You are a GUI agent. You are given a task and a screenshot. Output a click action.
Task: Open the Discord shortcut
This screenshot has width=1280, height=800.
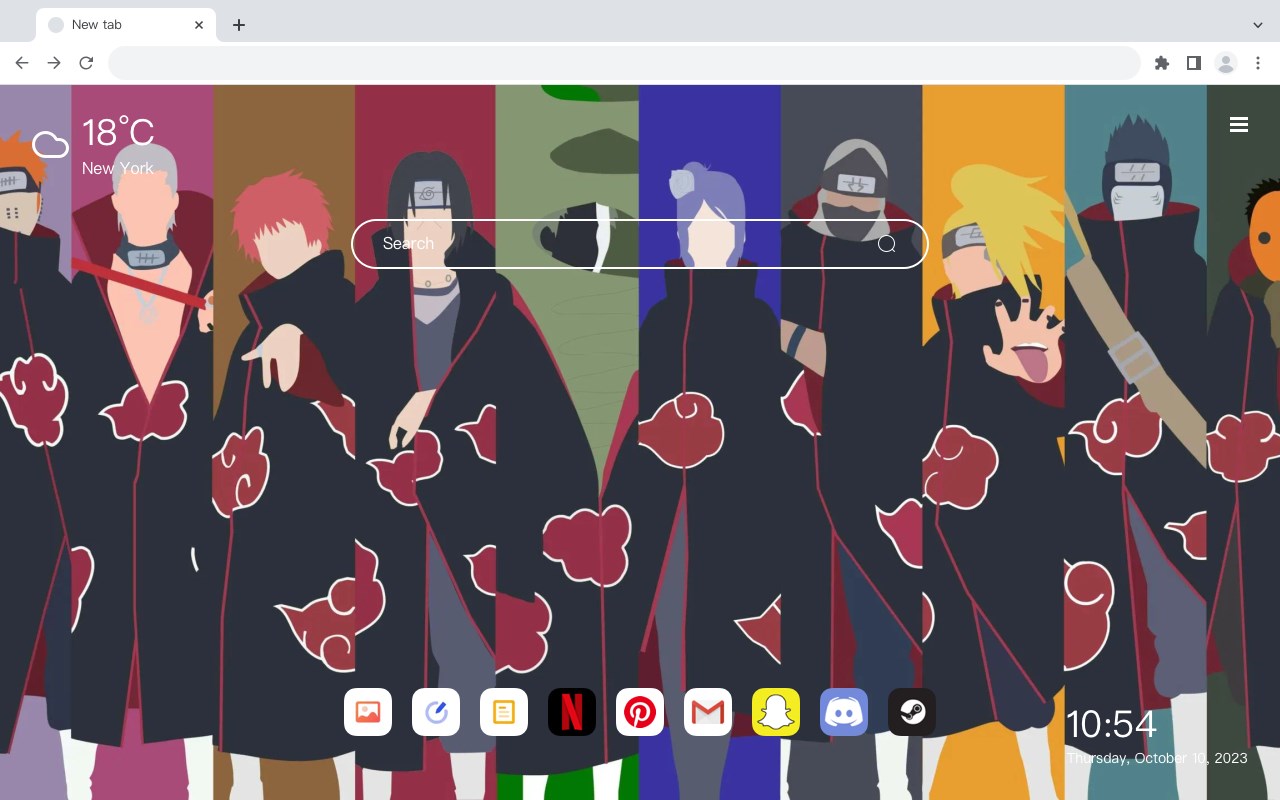844,712
